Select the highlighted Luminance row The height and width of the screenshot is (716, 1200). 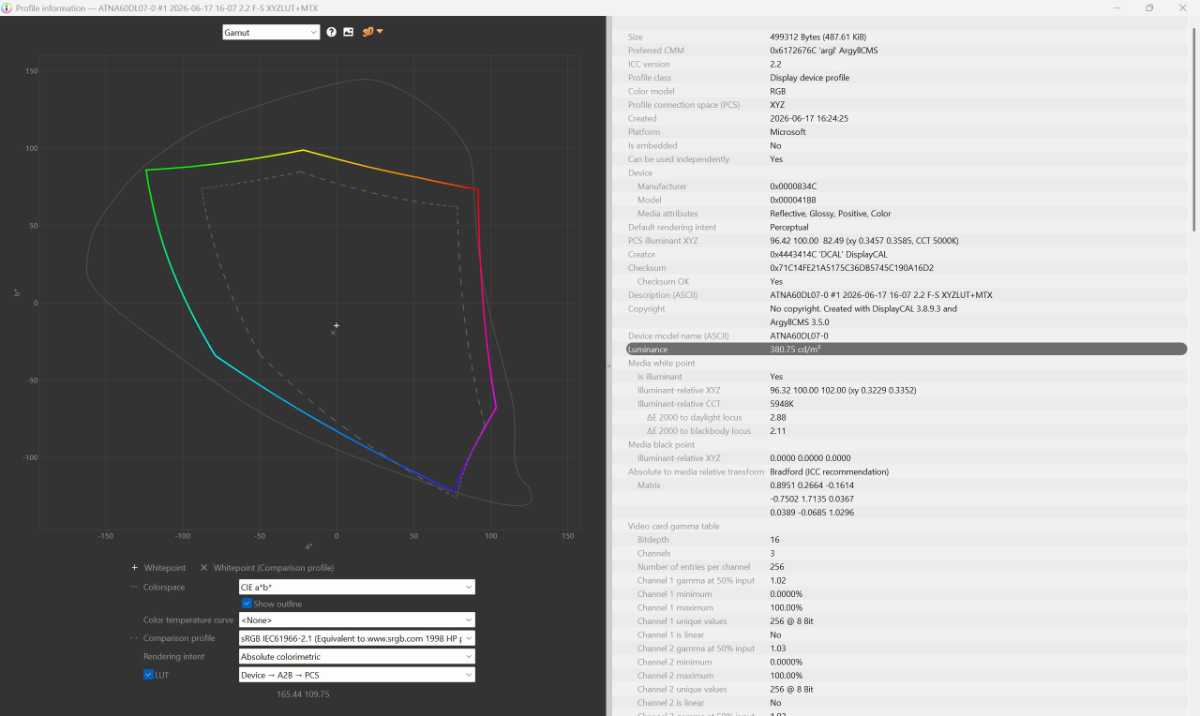click(x=906, y=349)
